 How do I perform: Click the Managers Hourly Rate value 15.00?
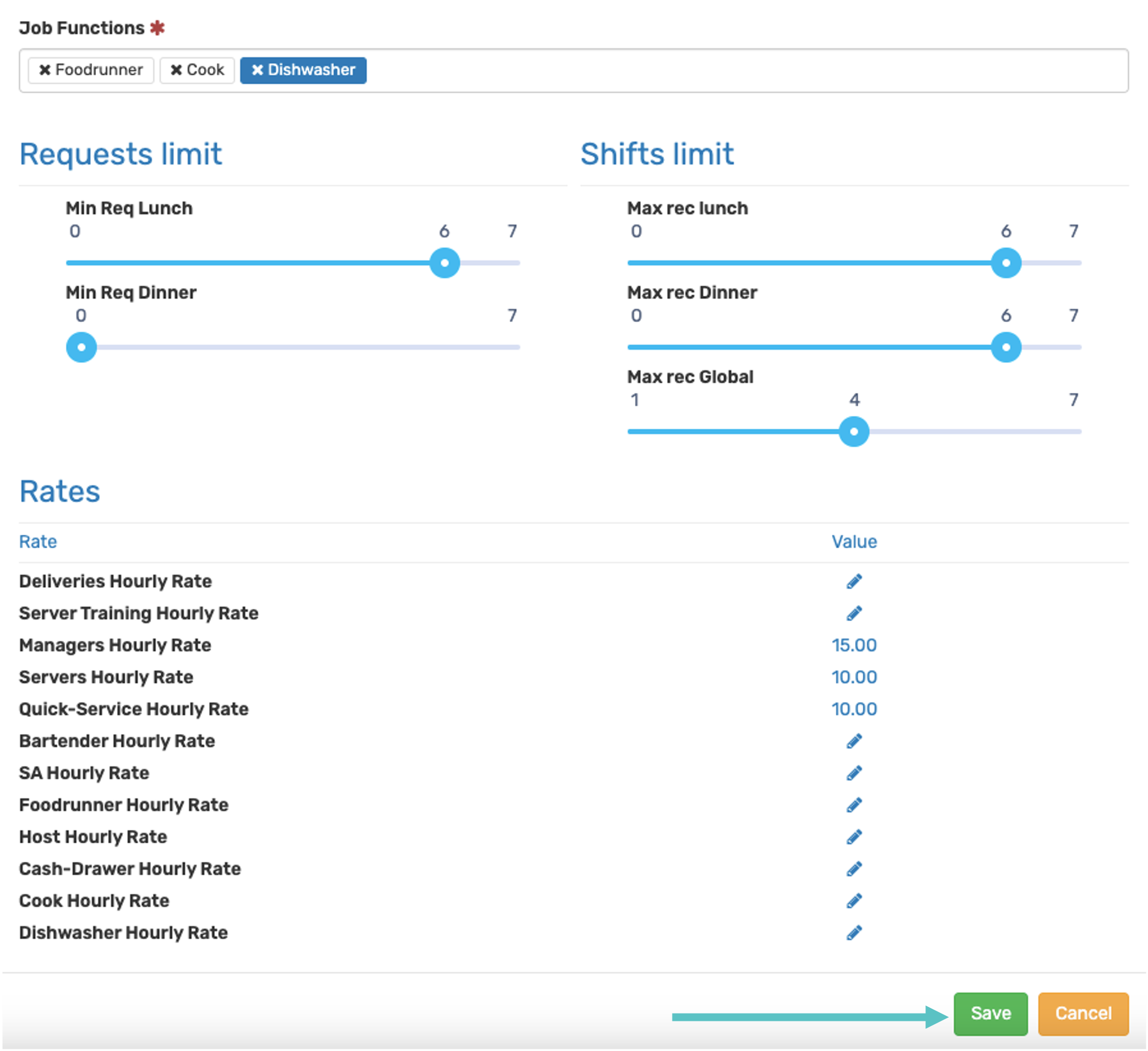[853, 645]
